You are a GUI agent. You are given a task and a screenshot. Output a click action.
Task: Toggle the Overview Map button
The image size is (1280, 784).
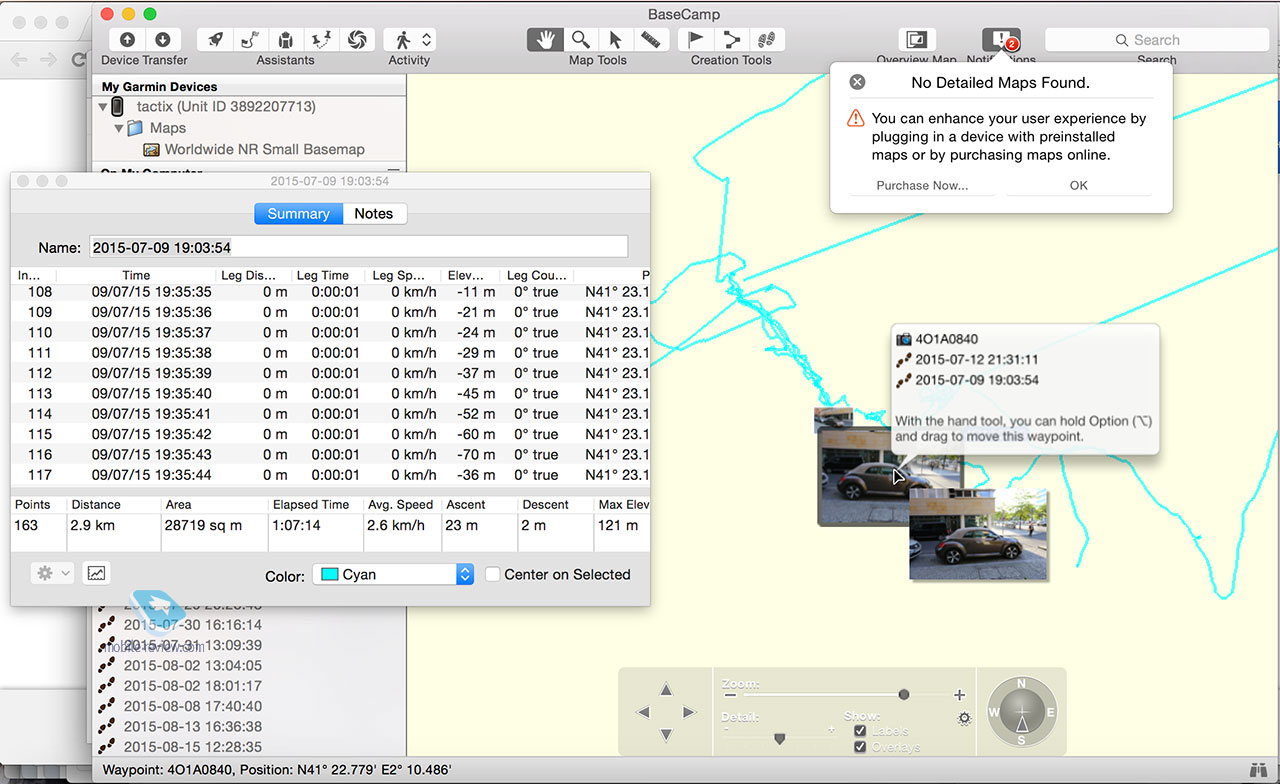coord(916,40)
